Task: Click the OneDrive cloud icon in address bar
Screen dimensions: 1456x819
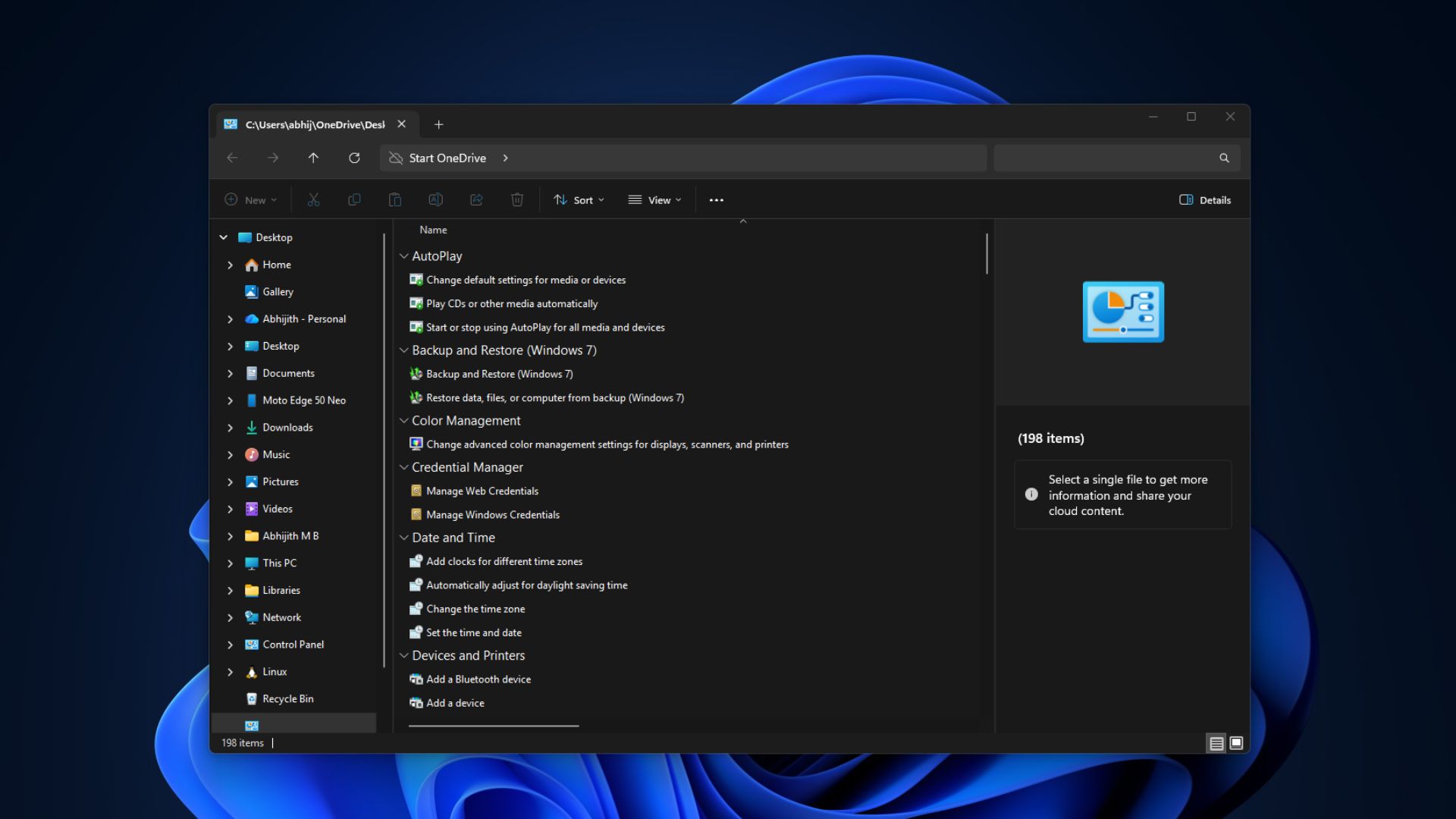Action: tap(396, 158)
